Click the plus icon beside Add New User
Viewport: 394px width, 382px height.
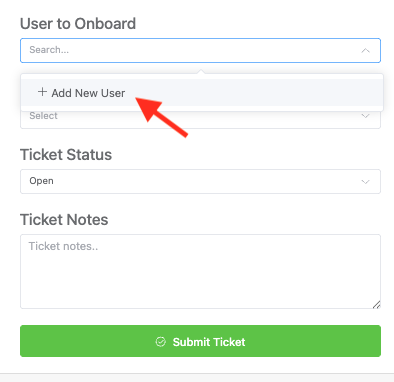(42, 92)
